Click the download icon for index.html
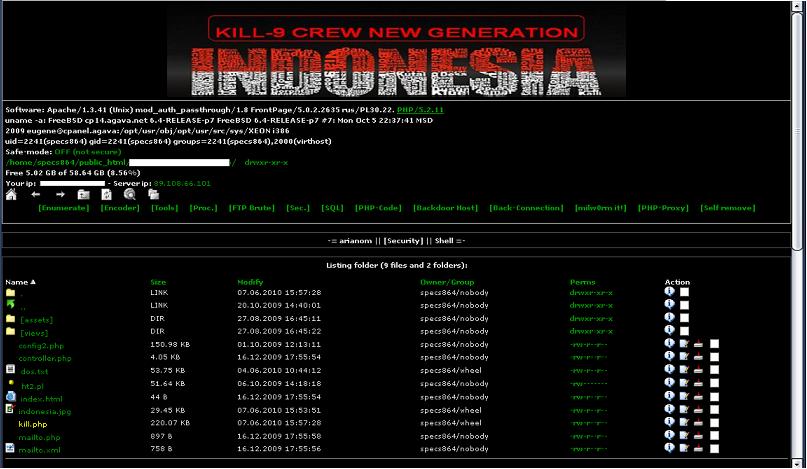The width and height of the screenshot is (807, 469). tap(698, 396)
